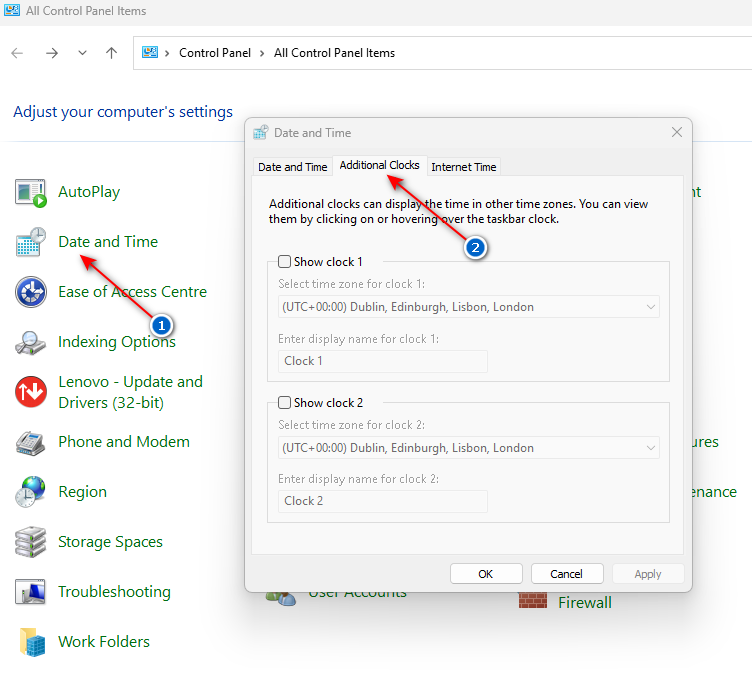Select the Additional Clocks tab
Viewport: 752px width, 698px height.
click(379, 166)
